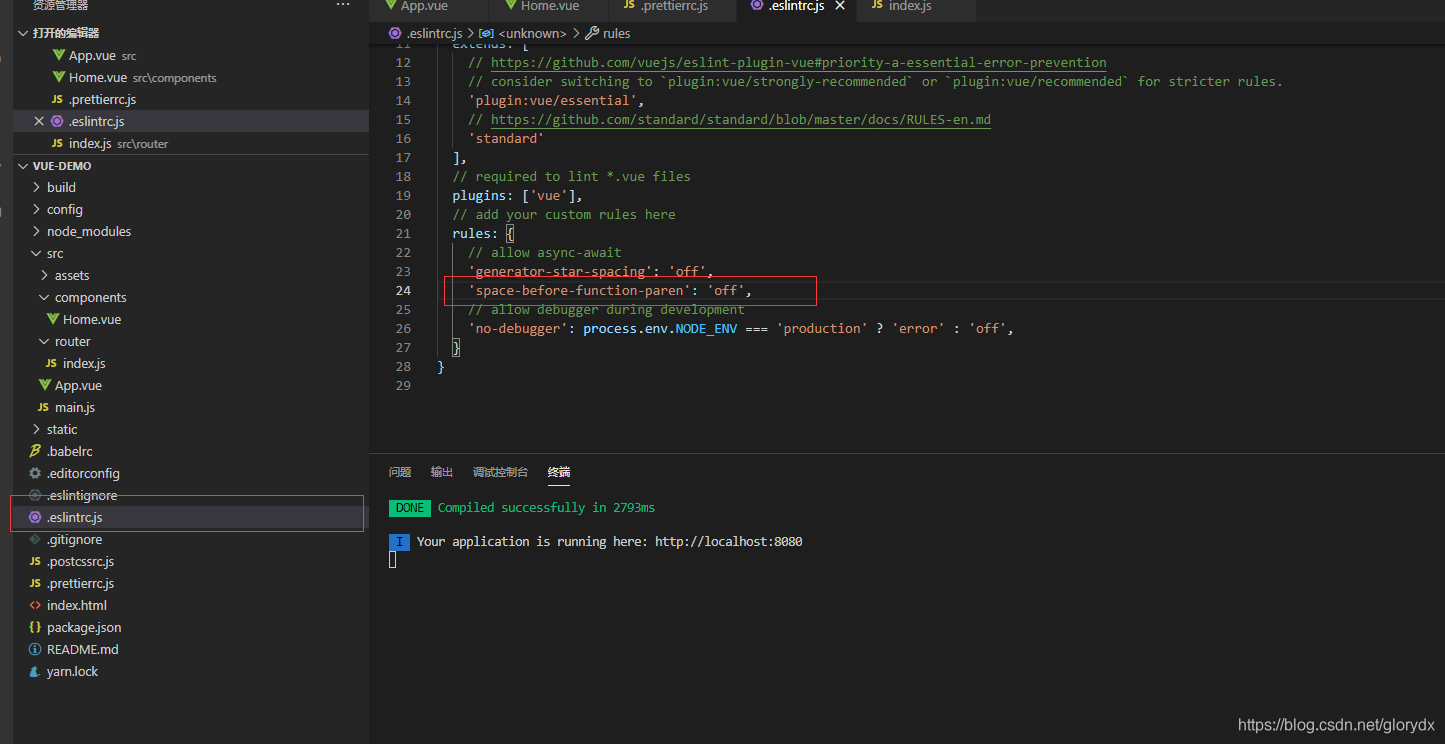Click the info icon beside README.md
This screenshot has height=744, width=1445.
click(35, 649)
